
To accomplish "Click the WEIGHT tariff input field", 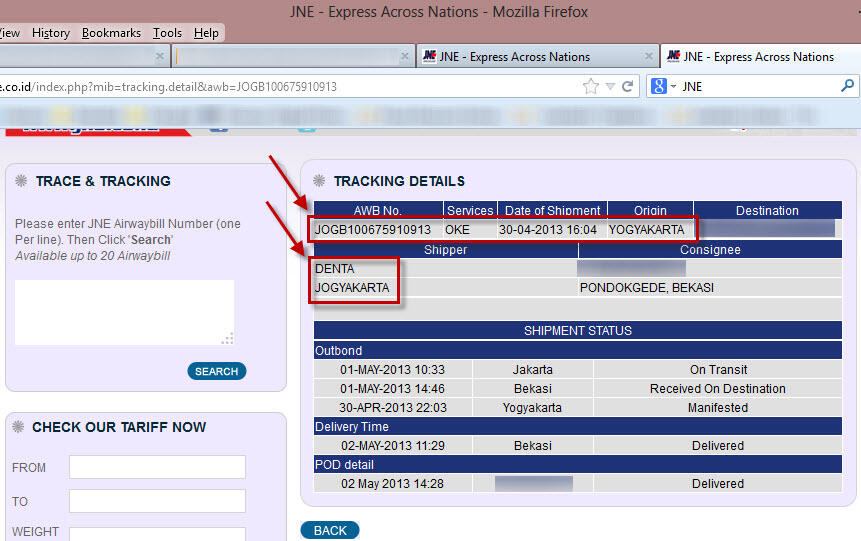I will point(158,534).
